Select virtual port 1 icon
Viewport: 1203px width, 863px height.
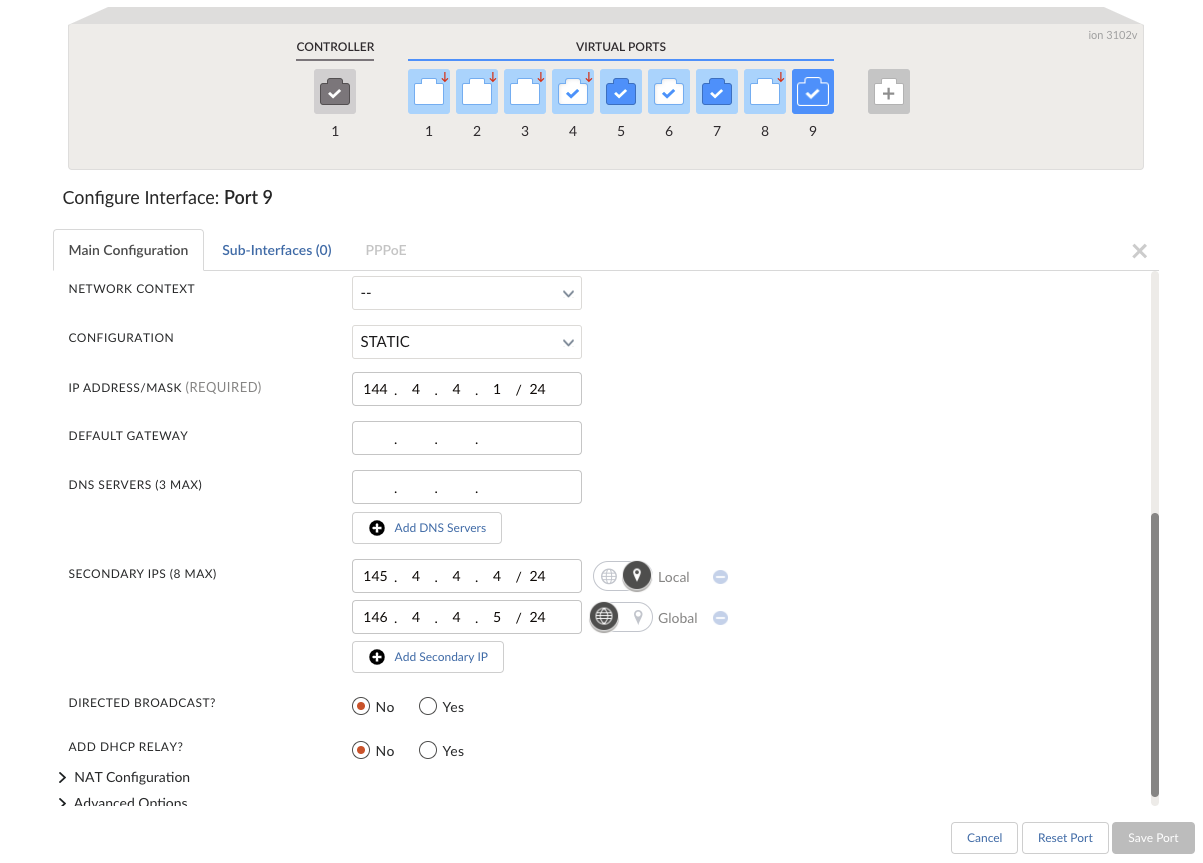tap(429, 92)
